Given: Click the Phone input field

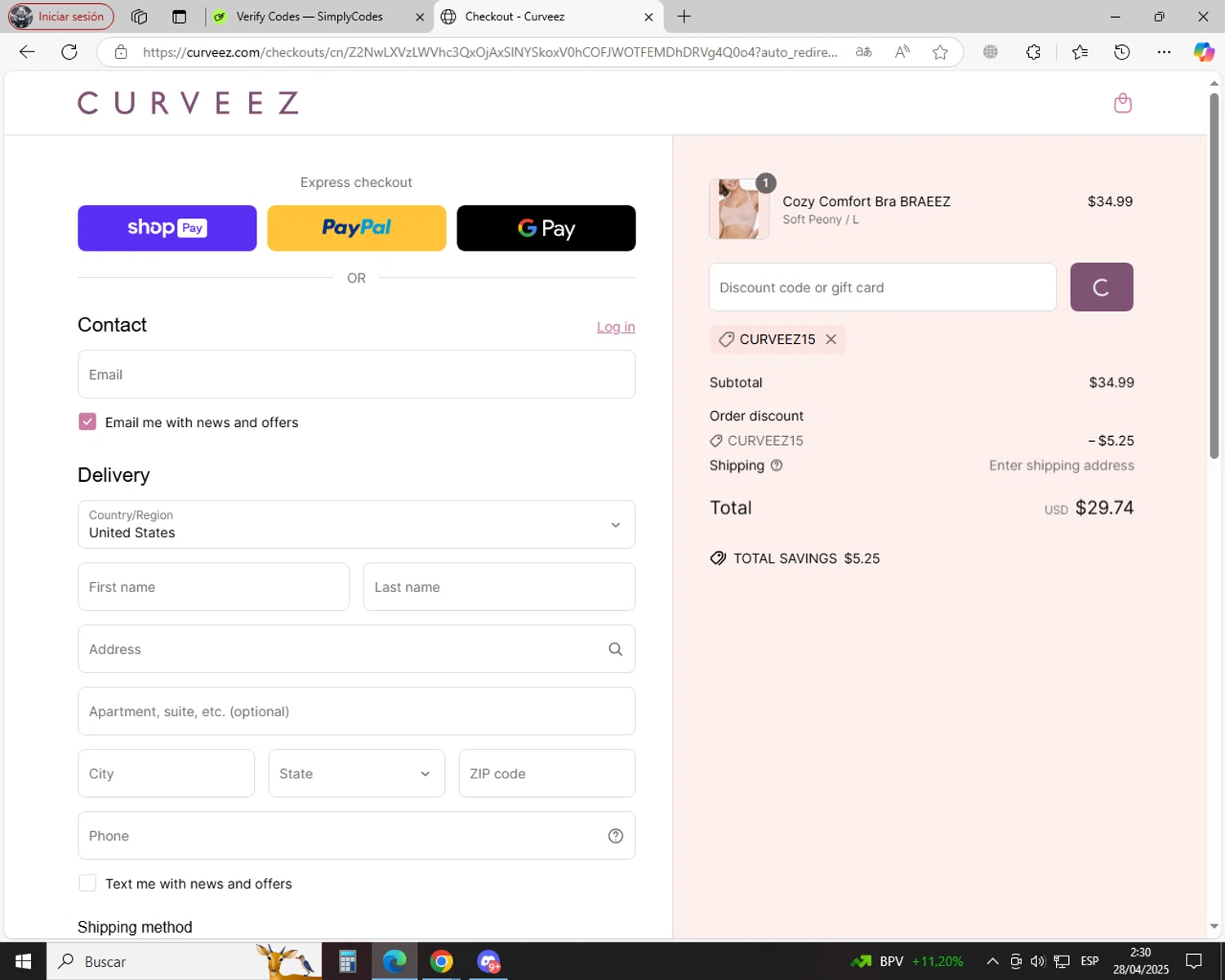Looking at the screenshot, I should [356, 835].
